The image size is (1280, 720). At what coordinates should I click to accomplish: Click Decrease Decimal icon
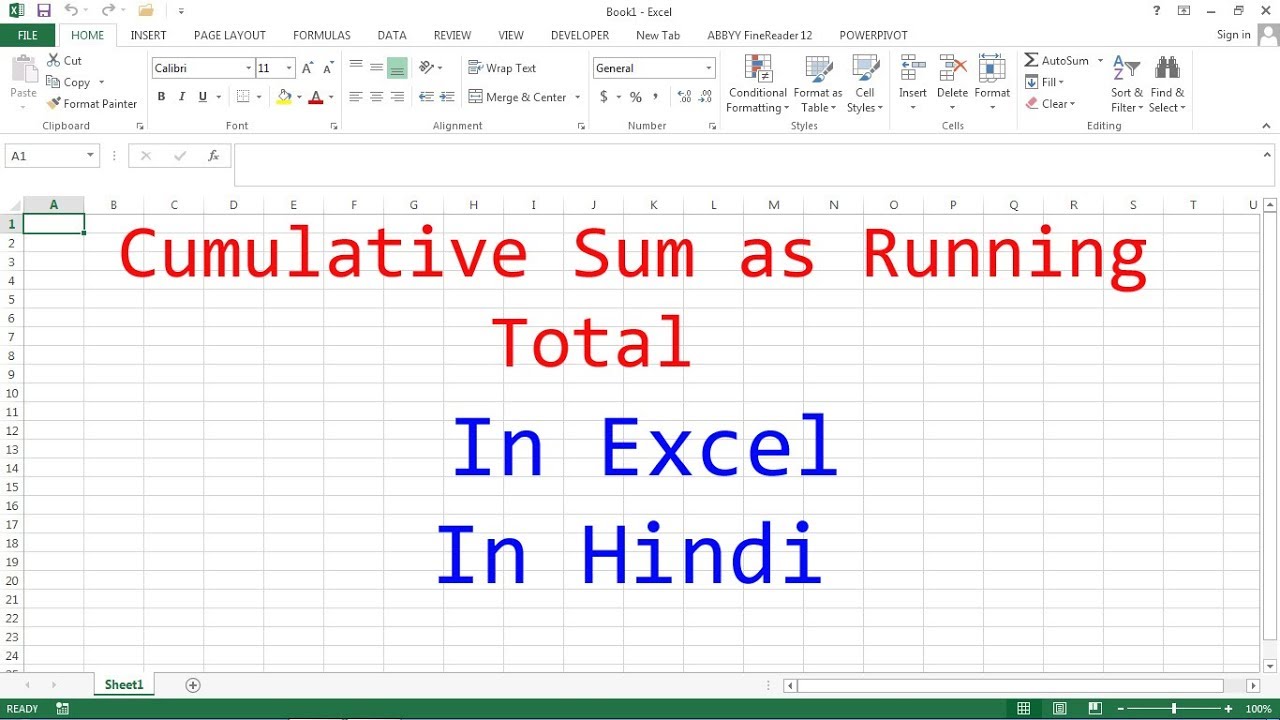706,97
